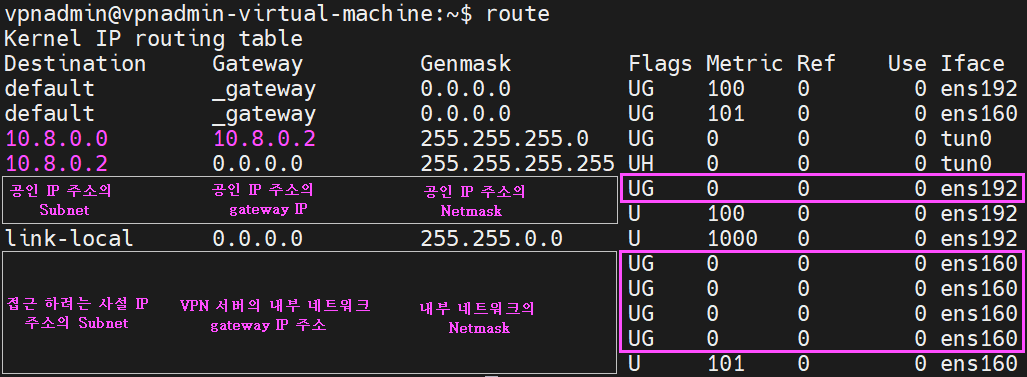Select genmask 0.0.0.0 in first default row

pos(466,88)
